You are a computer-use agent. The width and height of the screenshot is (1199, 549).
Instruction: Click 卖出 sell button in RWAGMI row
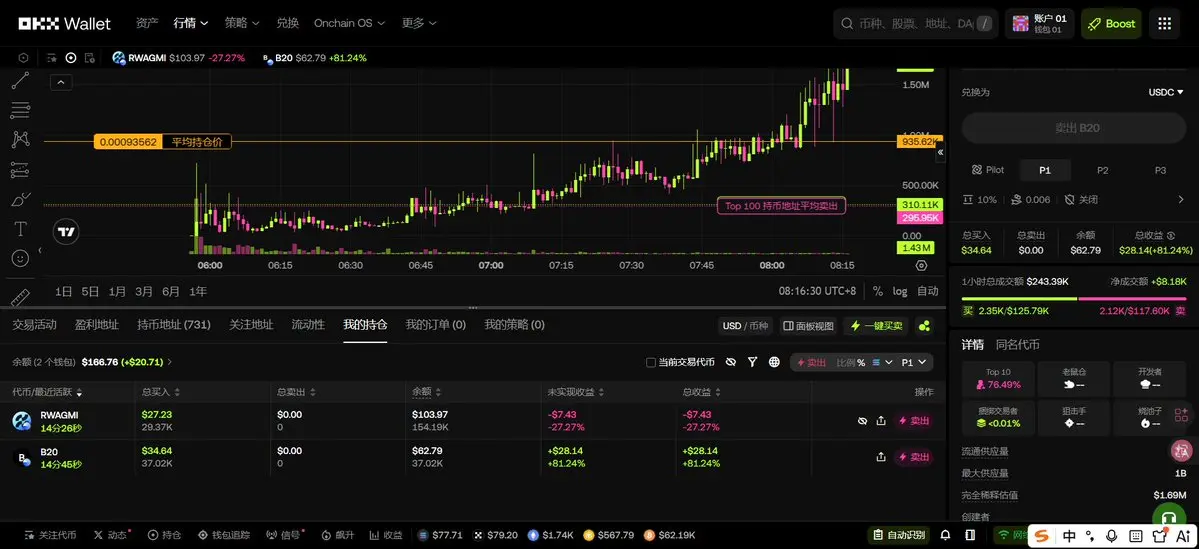[x=914, y=421]
